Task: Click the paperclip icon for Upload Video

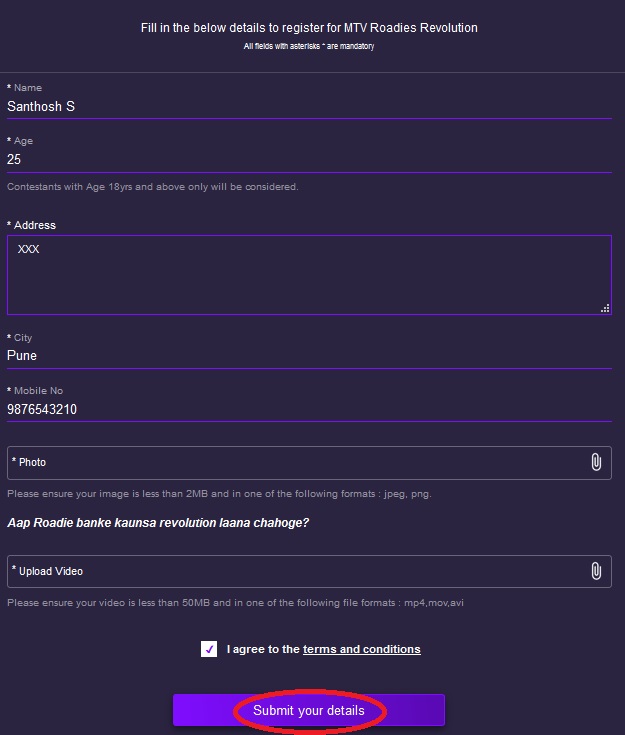Action: (596, 571)
